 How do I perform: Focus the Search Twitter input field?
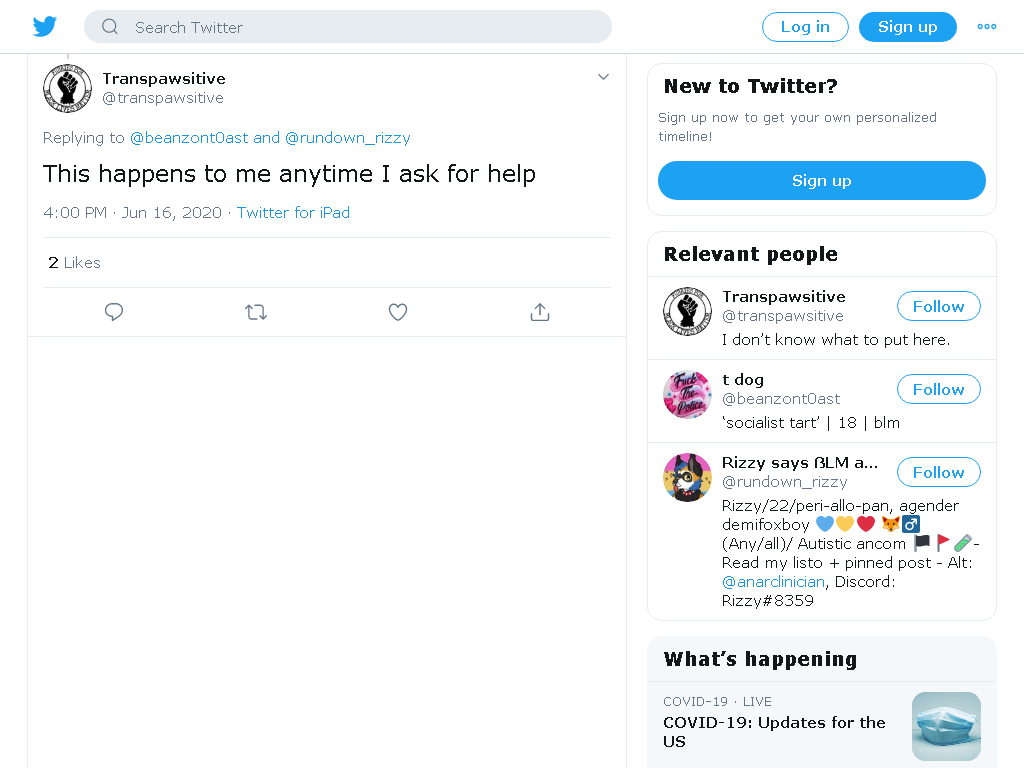(348, 27)
